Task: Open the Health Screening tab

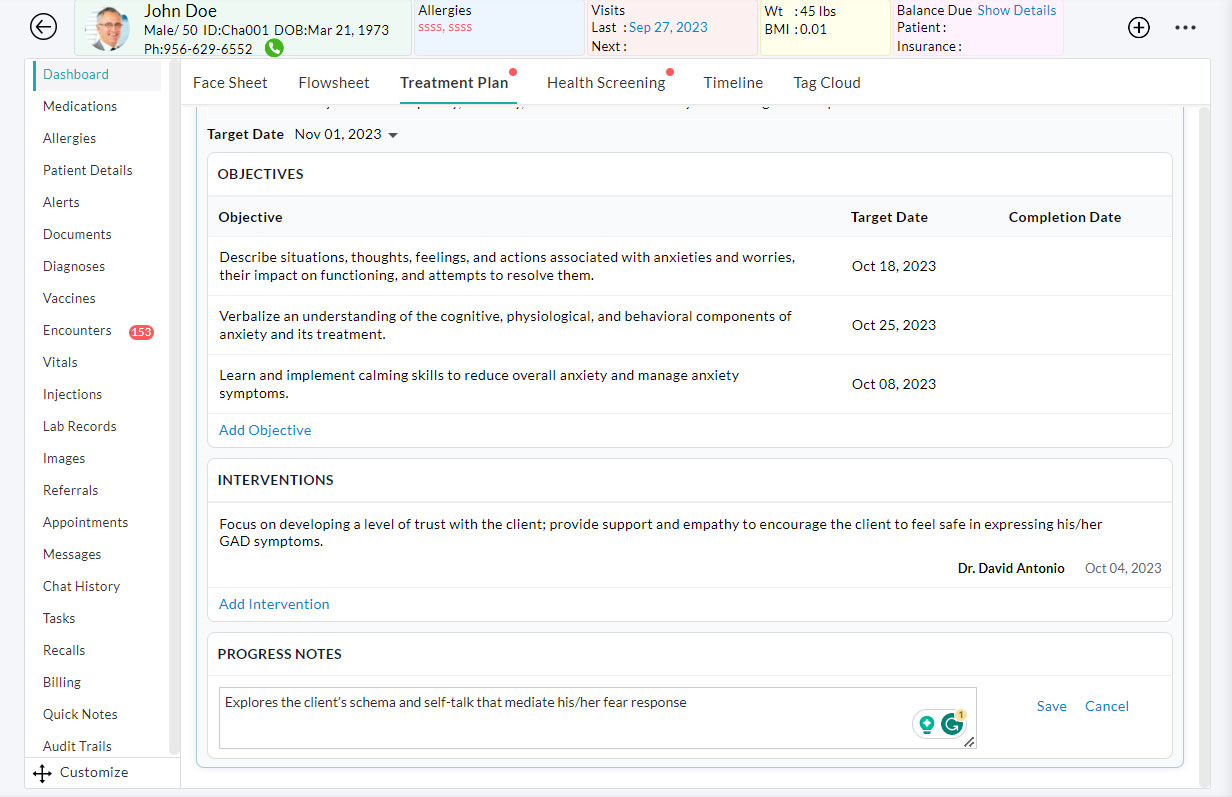Action: (x=605, y=83)
